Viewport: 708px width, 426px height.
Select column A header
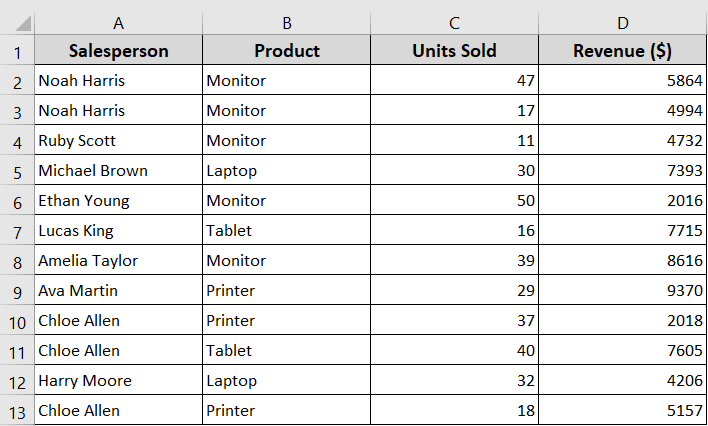(x=118, y=23)
